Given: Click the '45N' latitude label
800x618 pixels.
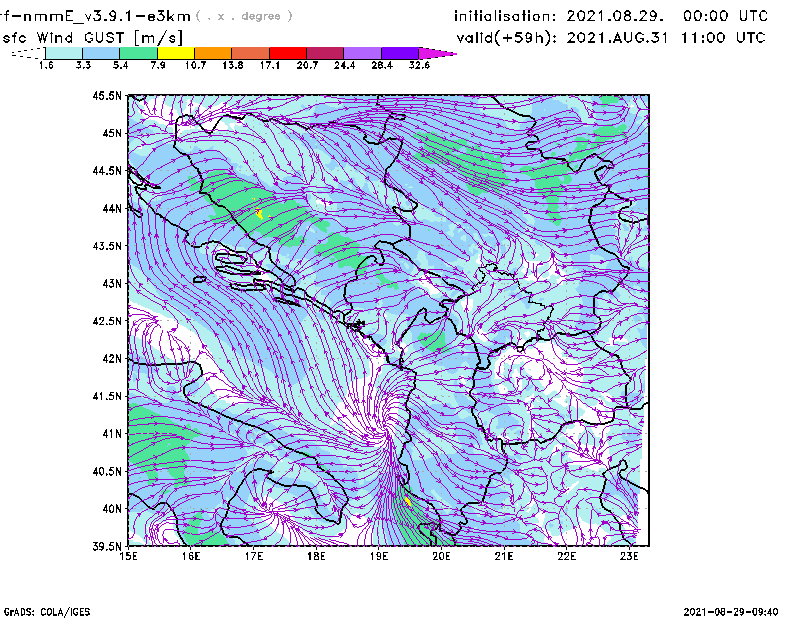Looking at the screenshot, I should 112,133.
